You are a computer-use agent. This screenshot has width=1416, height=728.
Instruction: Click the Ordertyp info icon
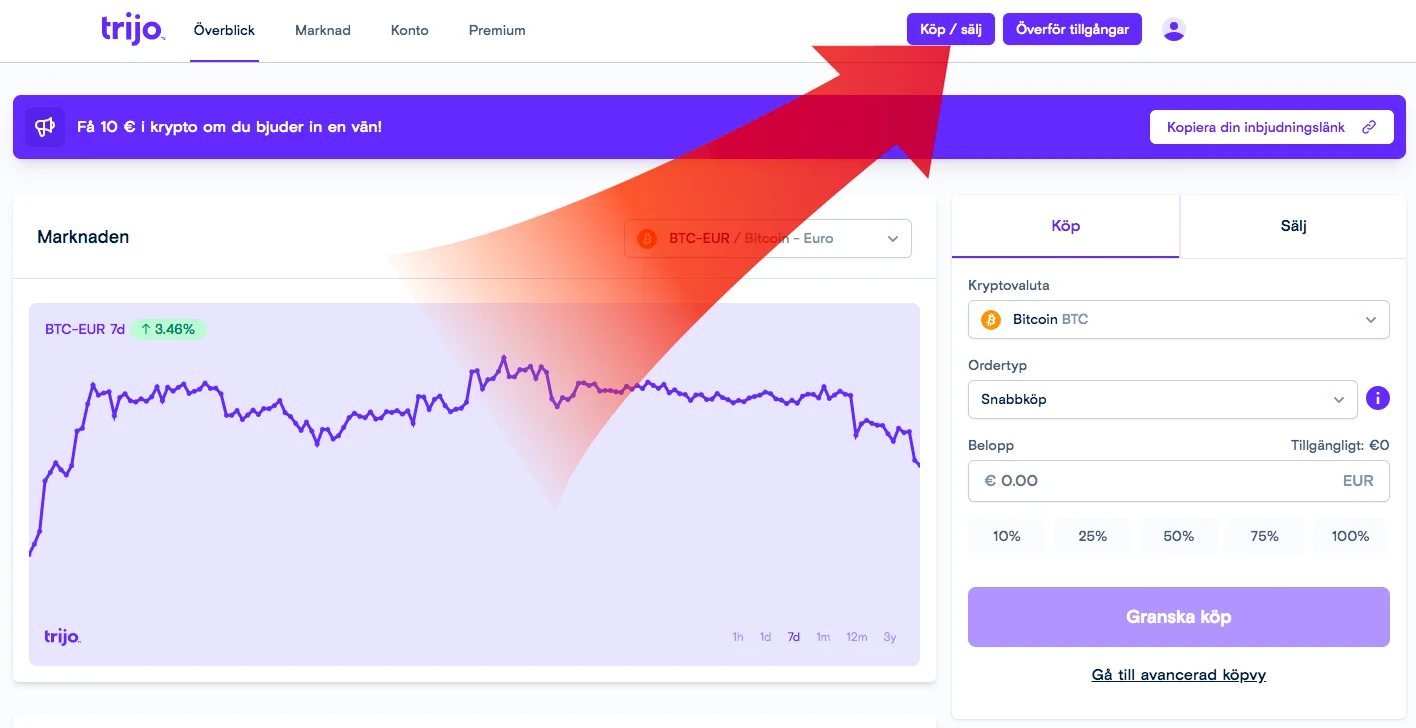(1377, 399)
